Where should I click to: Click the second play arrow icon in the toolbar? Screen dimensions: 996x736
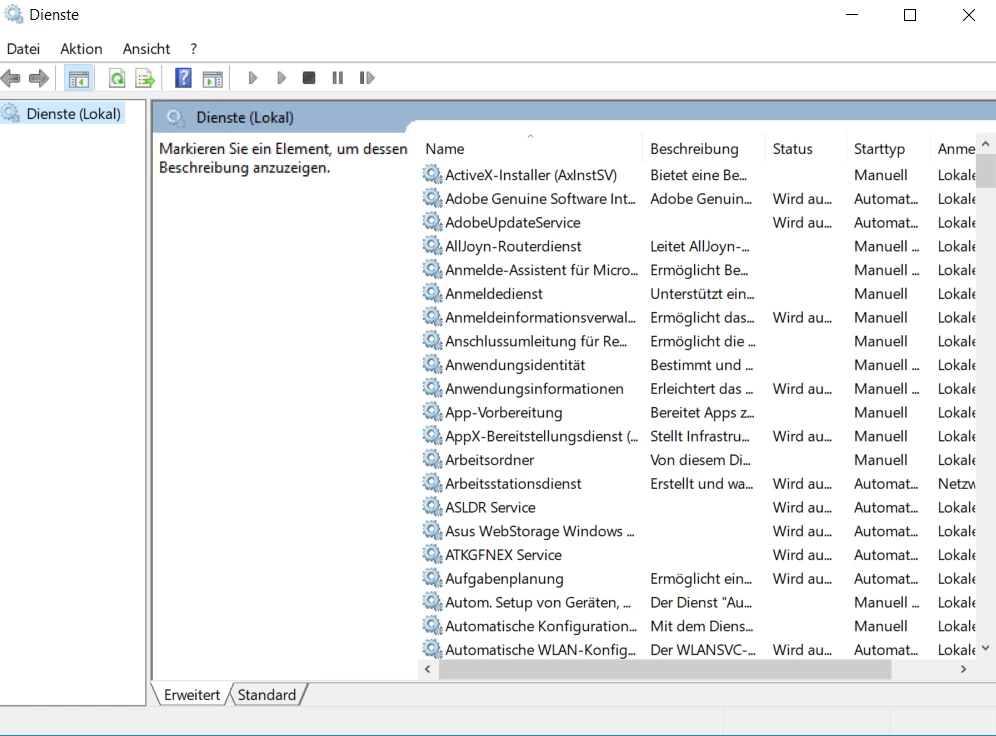tap(281, 78)
